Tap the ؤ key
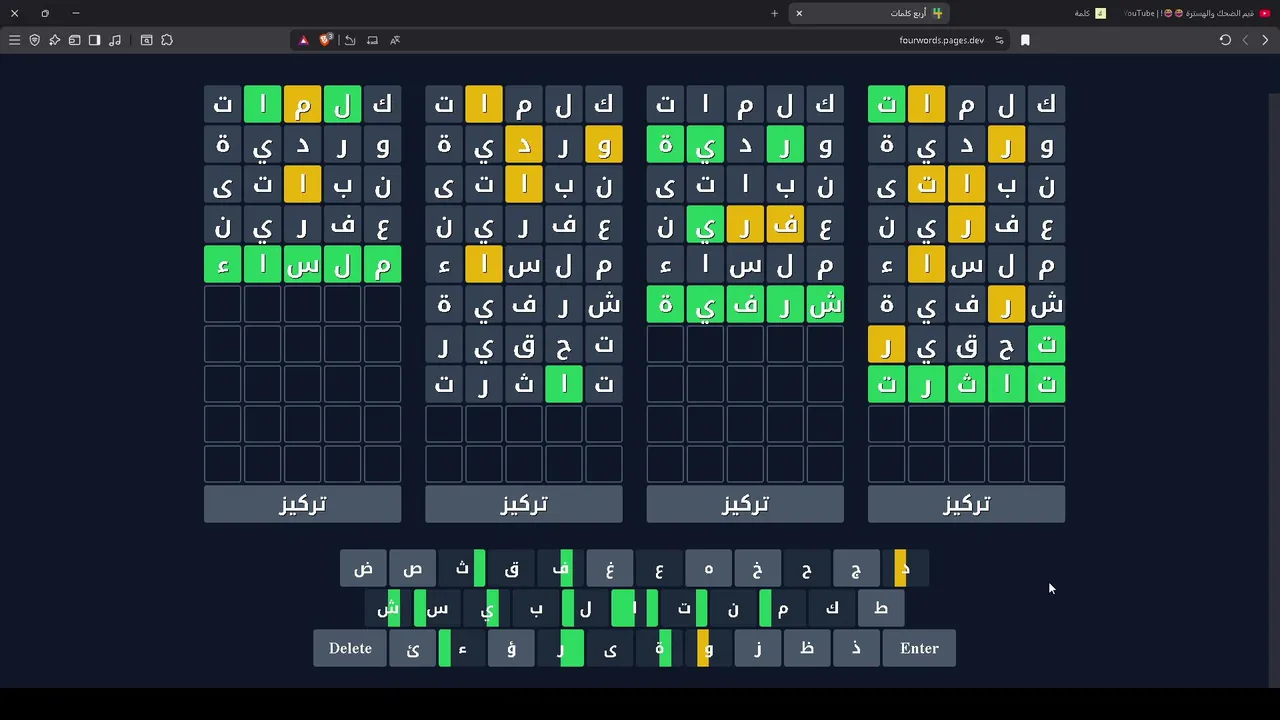This screenshot has height=720, width=1280. click(x=511, y=648)
